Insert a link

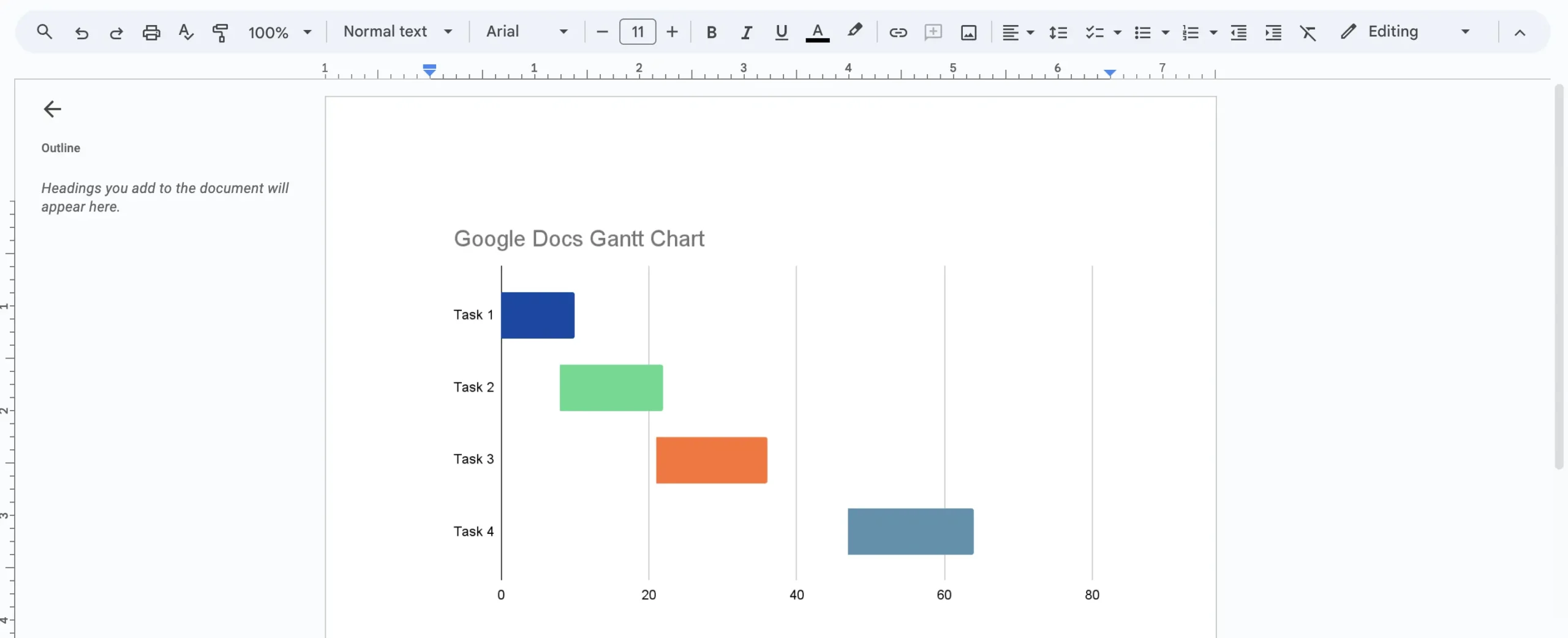tap(898, 32)
